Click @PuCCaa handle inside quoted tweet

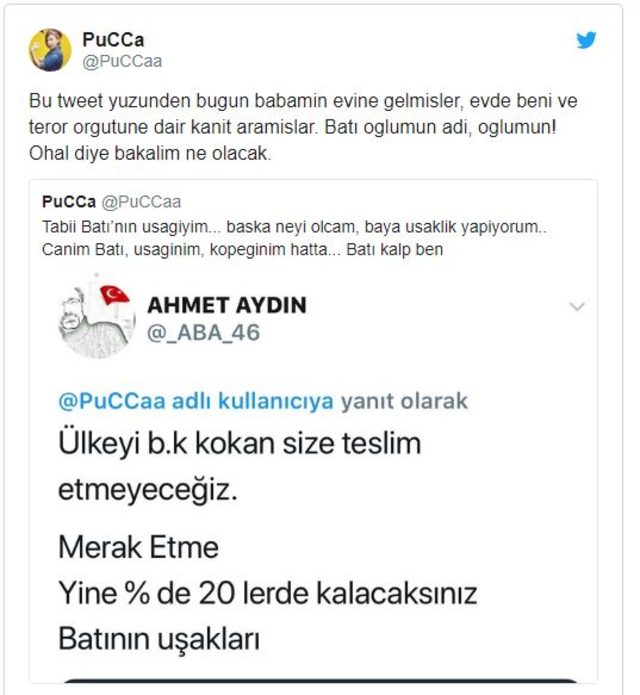coord(141,202)
